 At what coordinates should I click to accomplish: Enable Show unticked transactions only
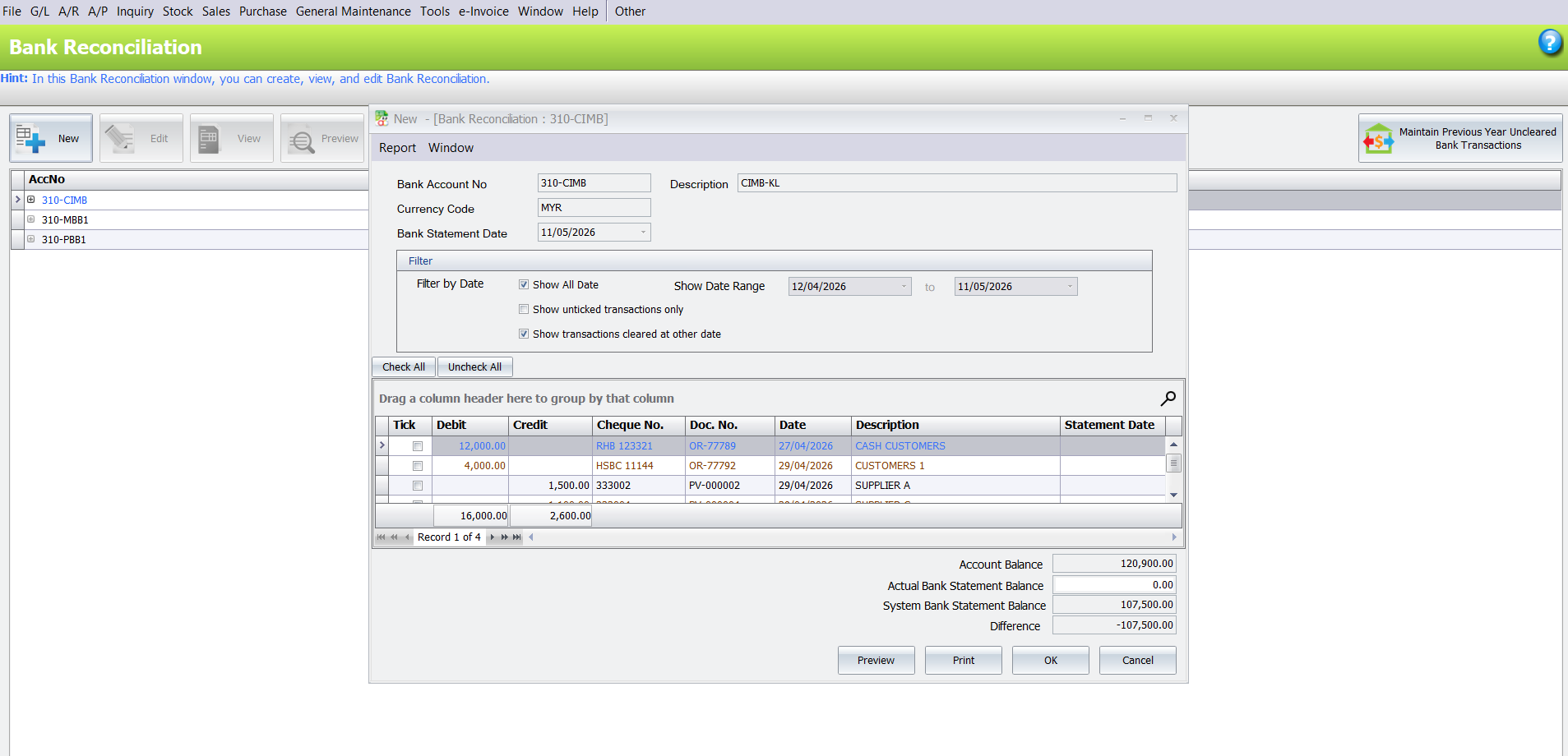click(x=524, y=310)
